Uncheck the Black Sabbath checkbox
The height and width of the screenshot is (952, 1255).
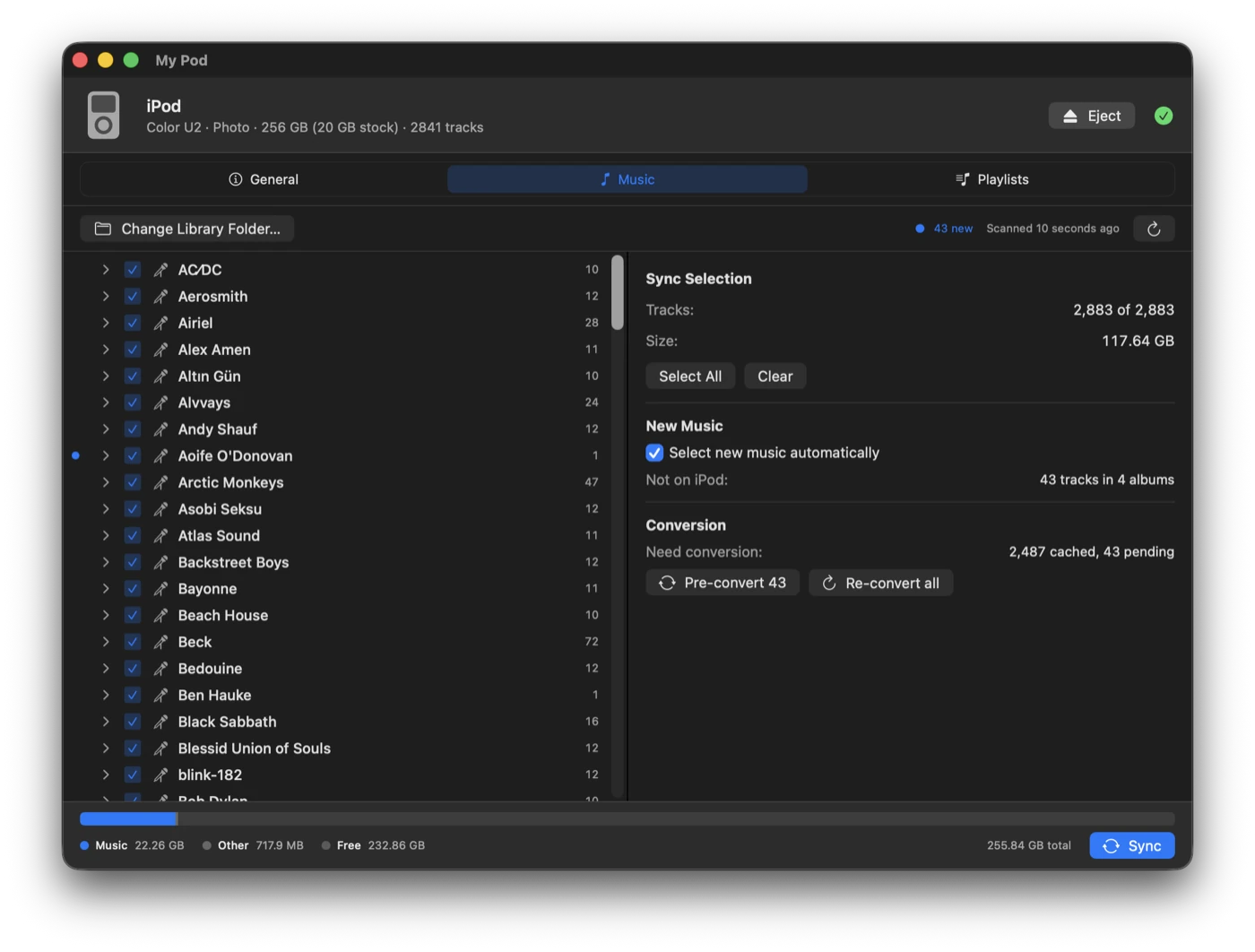pos(133,722)
